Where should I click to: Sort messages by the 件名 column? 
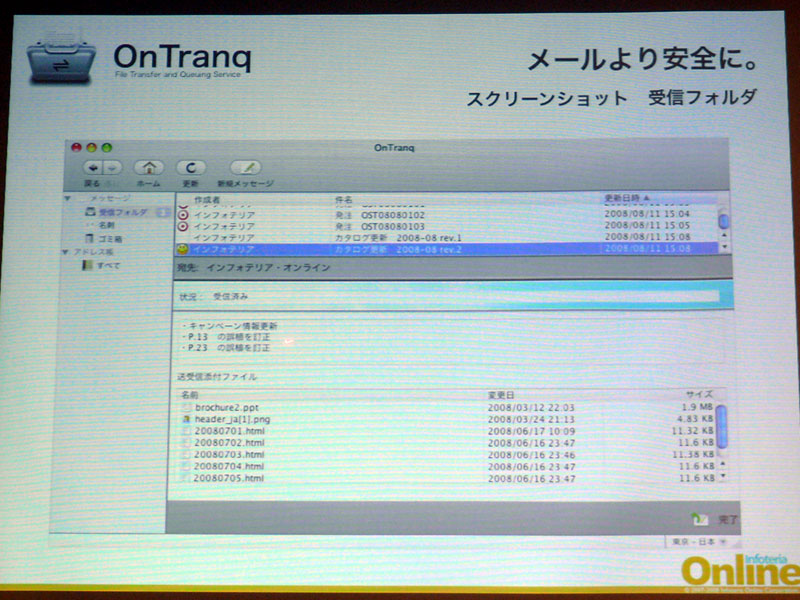point(343,199)
